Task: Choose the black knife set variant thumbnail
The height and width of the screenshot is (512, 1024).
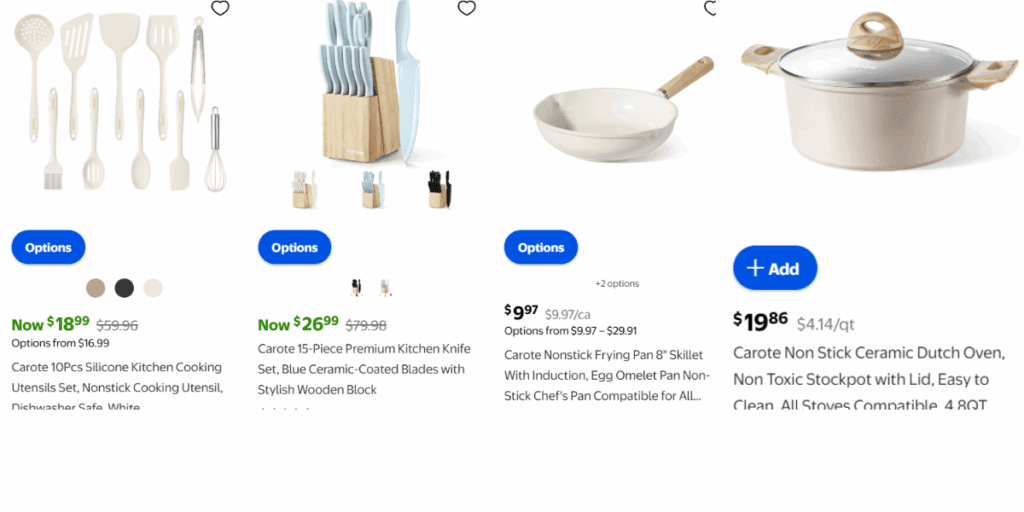Action: (x=439, y=189)
